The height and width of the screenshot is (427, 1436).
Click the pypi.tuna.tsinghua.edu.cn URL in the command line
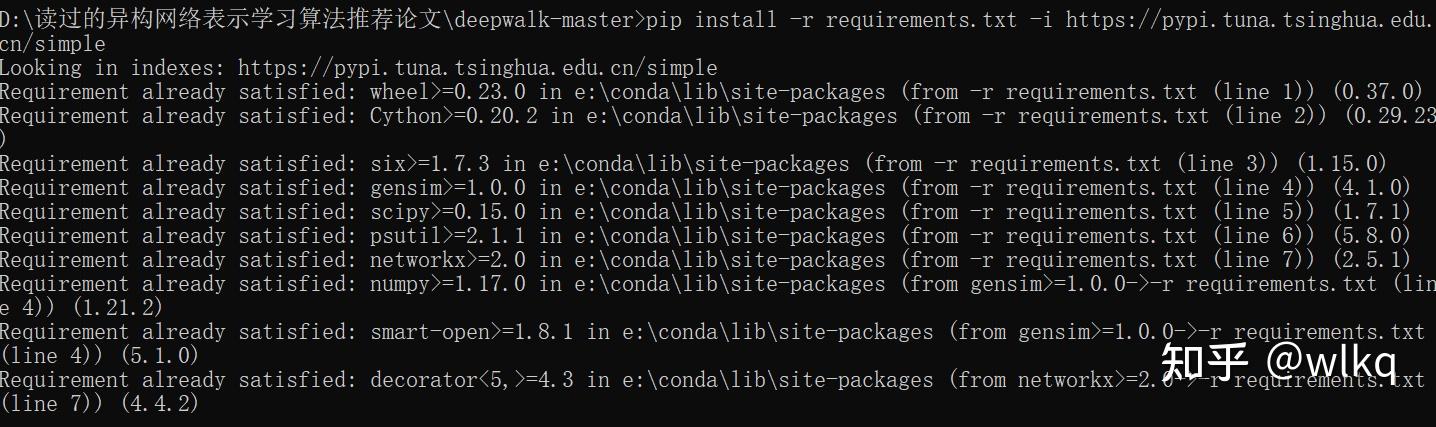tap(1250, 20)
